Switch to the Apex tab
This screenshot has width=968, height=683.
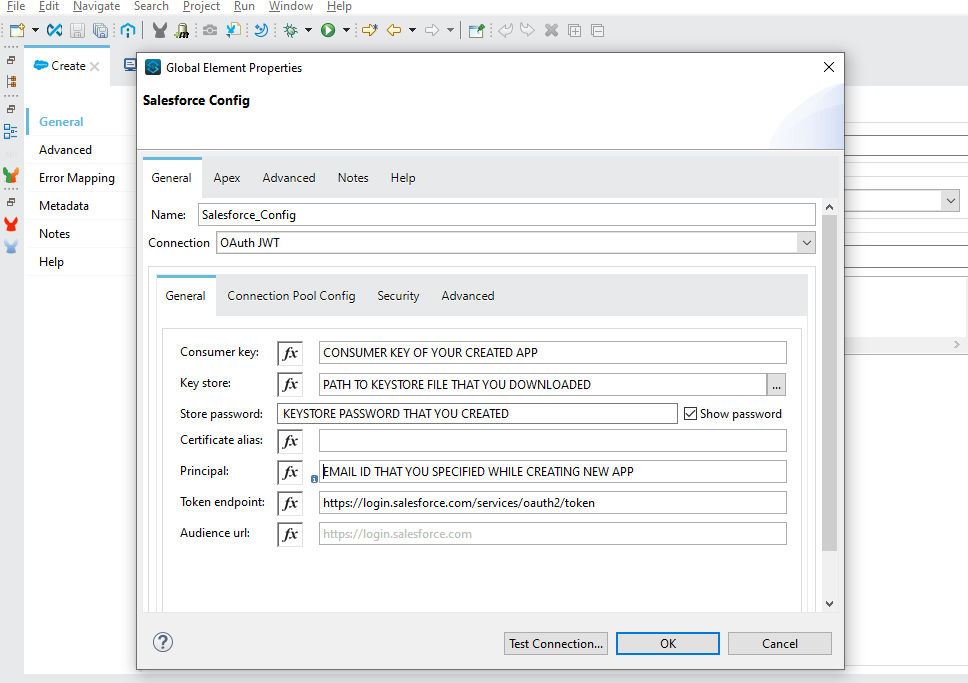227,178
